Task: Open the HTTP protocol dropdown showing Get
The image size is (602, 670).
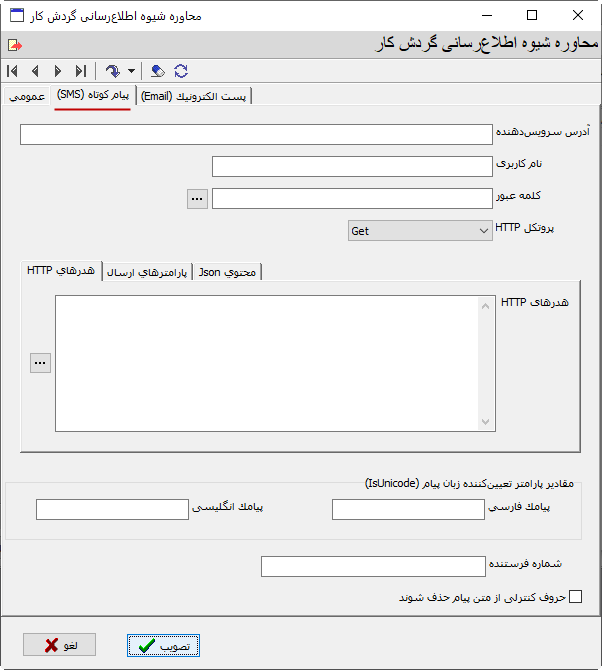Action: 420,230
